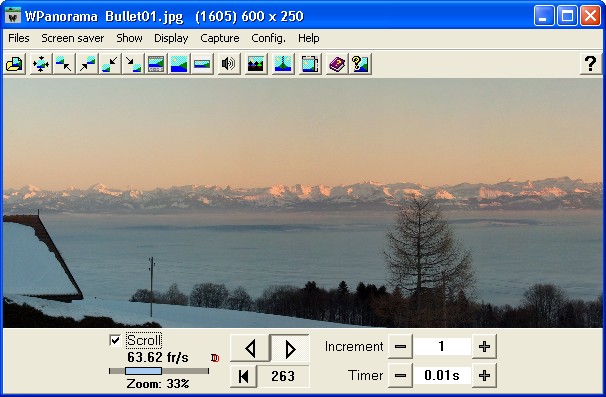Click the move window to lower-right corner icon
The width and height of the screenshot is (606, 397).
133,63
